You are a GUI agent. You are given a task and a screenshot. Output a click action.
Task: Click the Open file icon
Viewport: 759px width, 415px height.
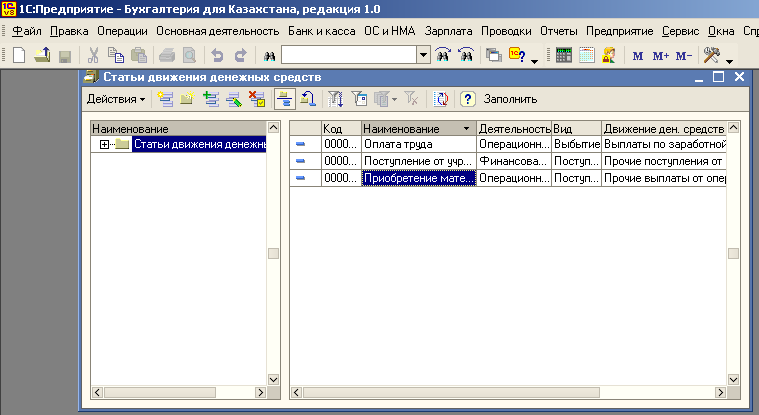coord(42,55)
